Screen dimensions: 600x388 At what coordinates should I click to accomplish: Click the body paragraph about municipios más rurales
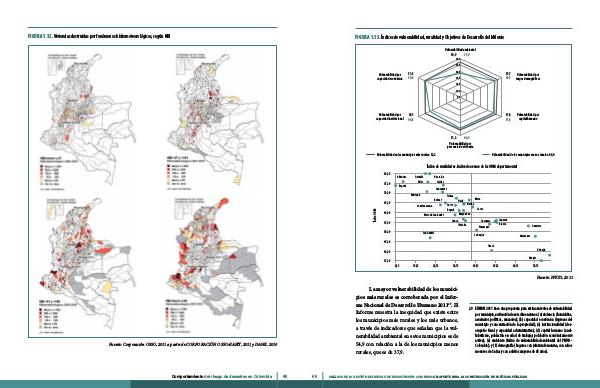[x=406, y=321]
